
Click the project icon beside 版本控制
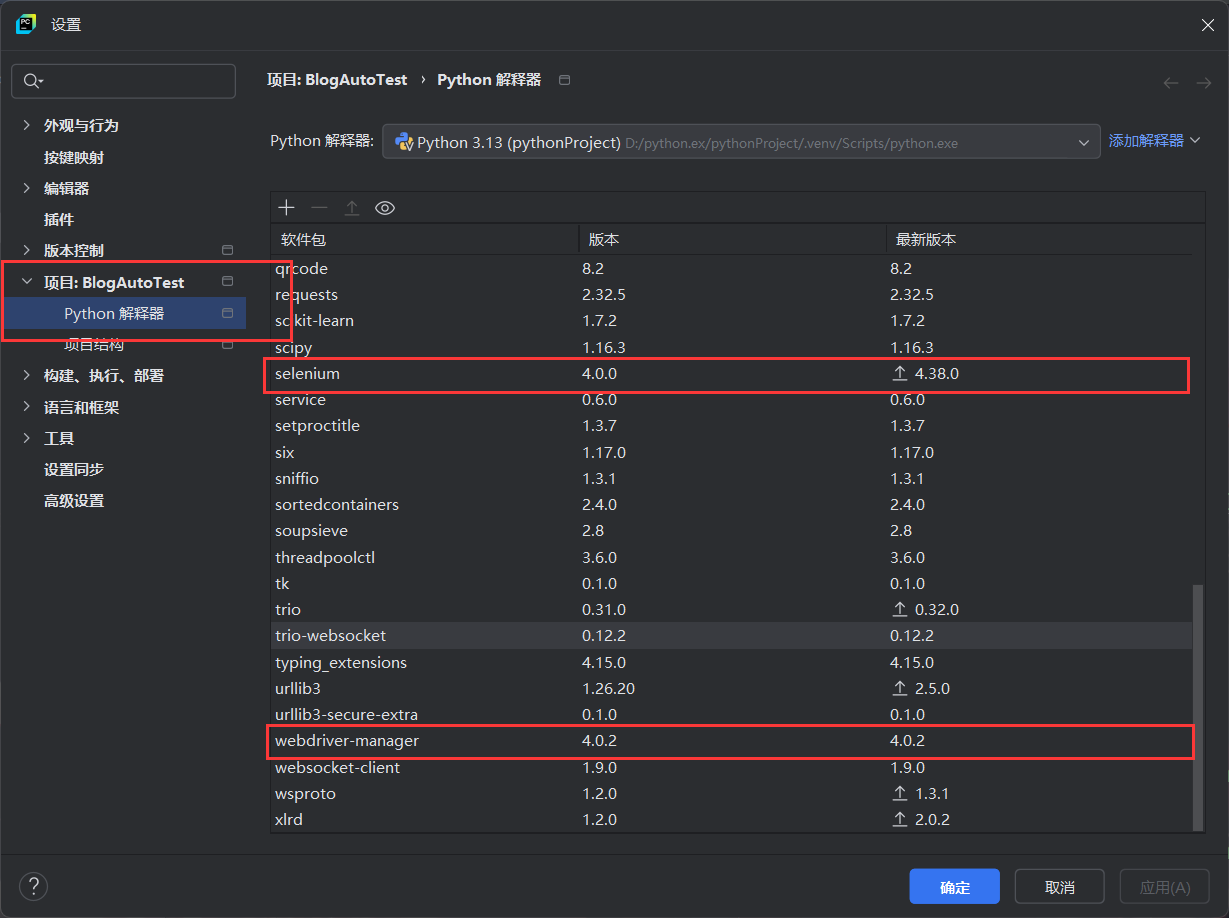click(x=227, y=250)
